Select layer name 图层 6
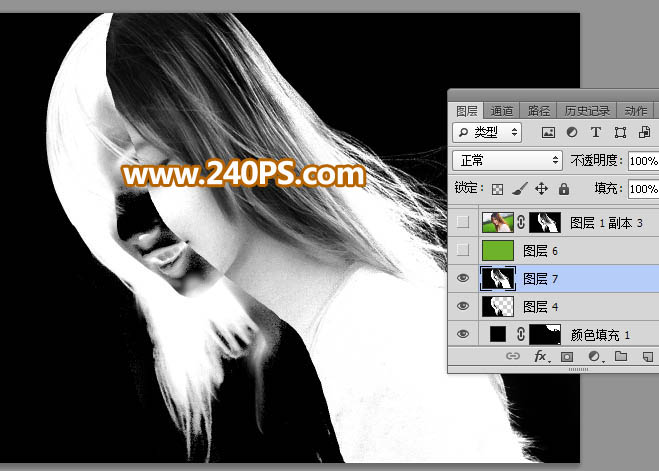The width and height of the screenshot is (659, 471). click(540, 251)
